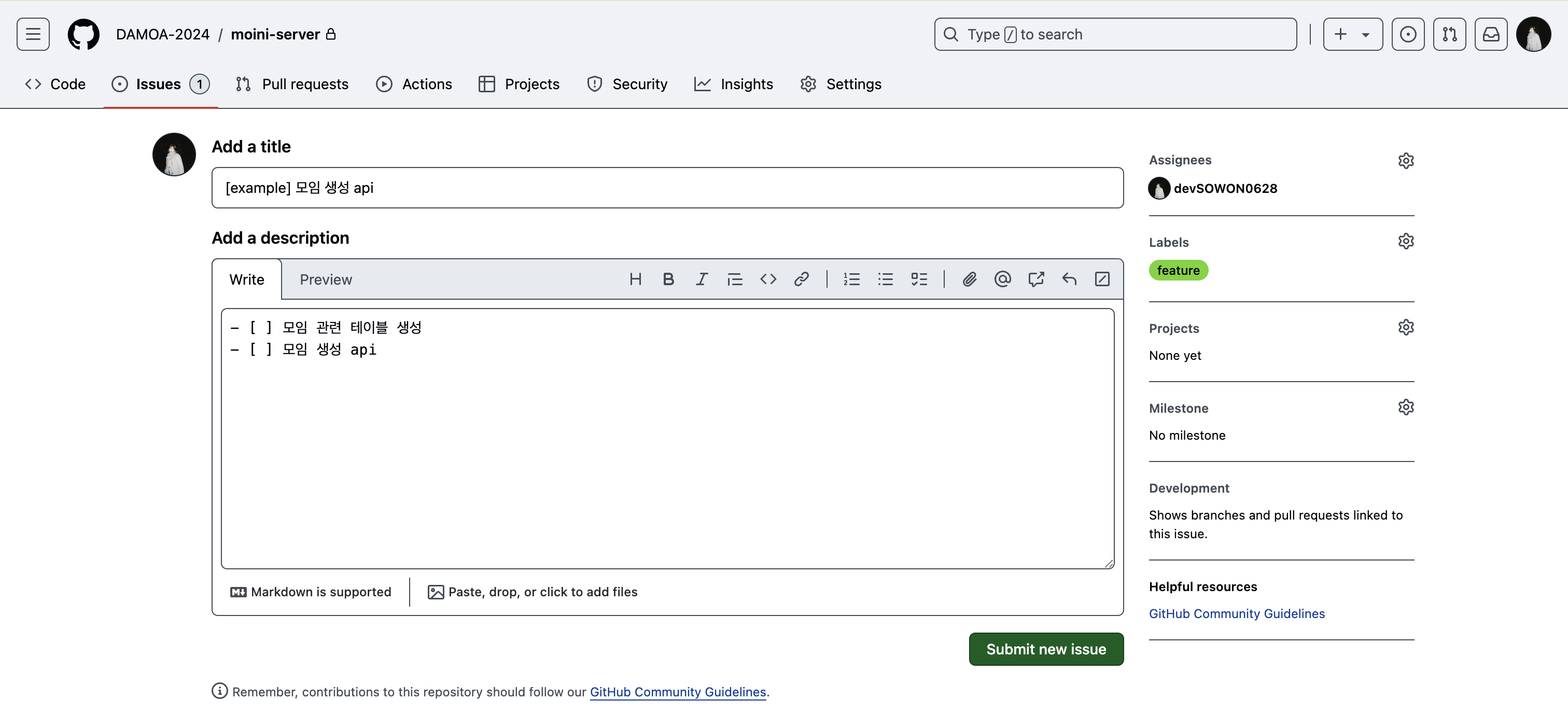Switch to the Pull requests tab

pos(292,84)
